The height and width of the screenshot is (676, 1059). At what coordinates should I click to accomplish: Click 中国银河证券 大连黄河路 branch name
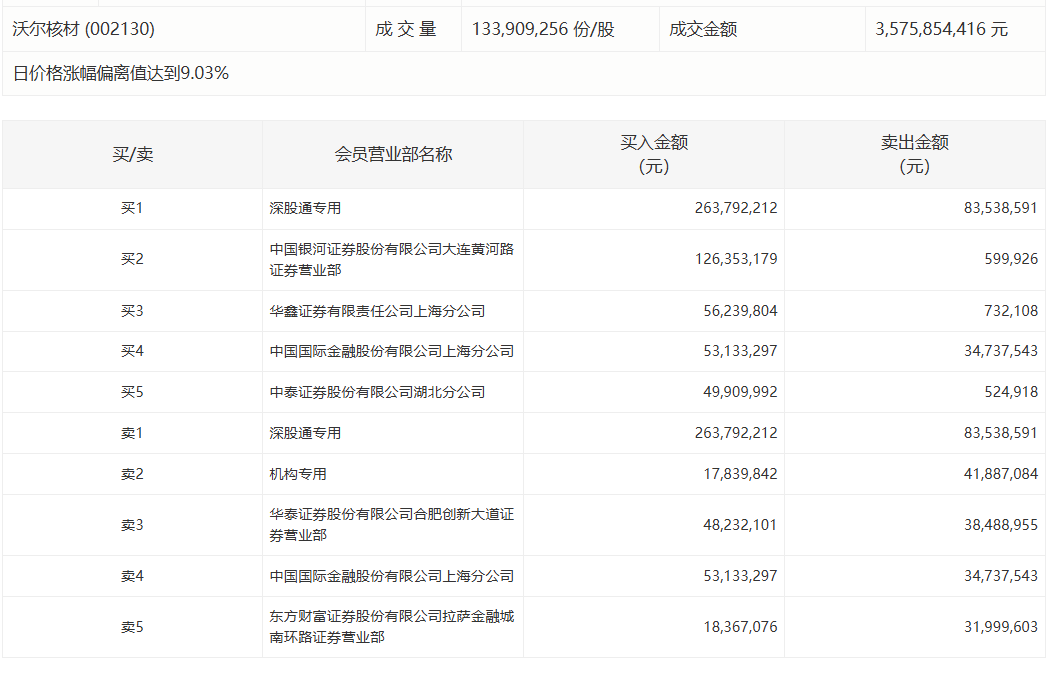pos(391,259)
